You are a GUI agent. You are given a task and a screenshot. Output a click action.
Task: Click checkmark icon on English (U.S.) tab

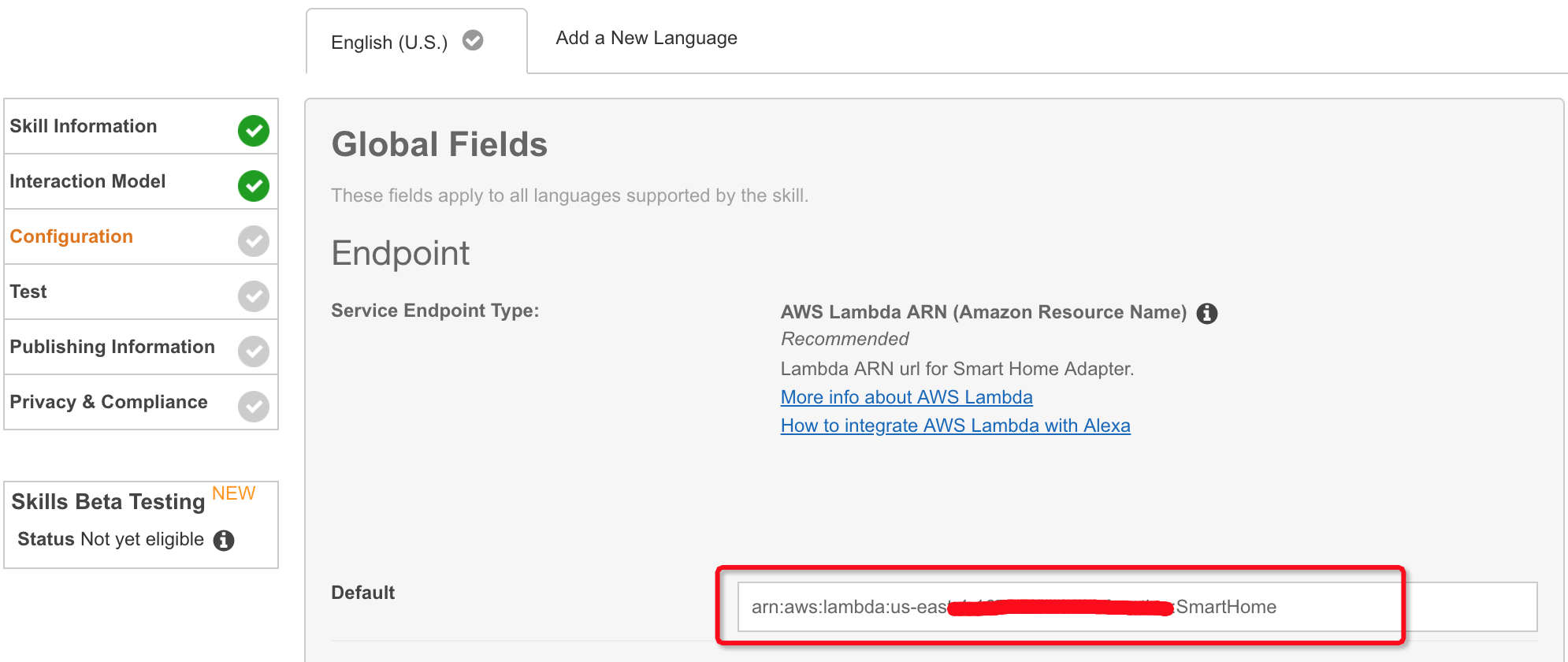tap(473, 40)
